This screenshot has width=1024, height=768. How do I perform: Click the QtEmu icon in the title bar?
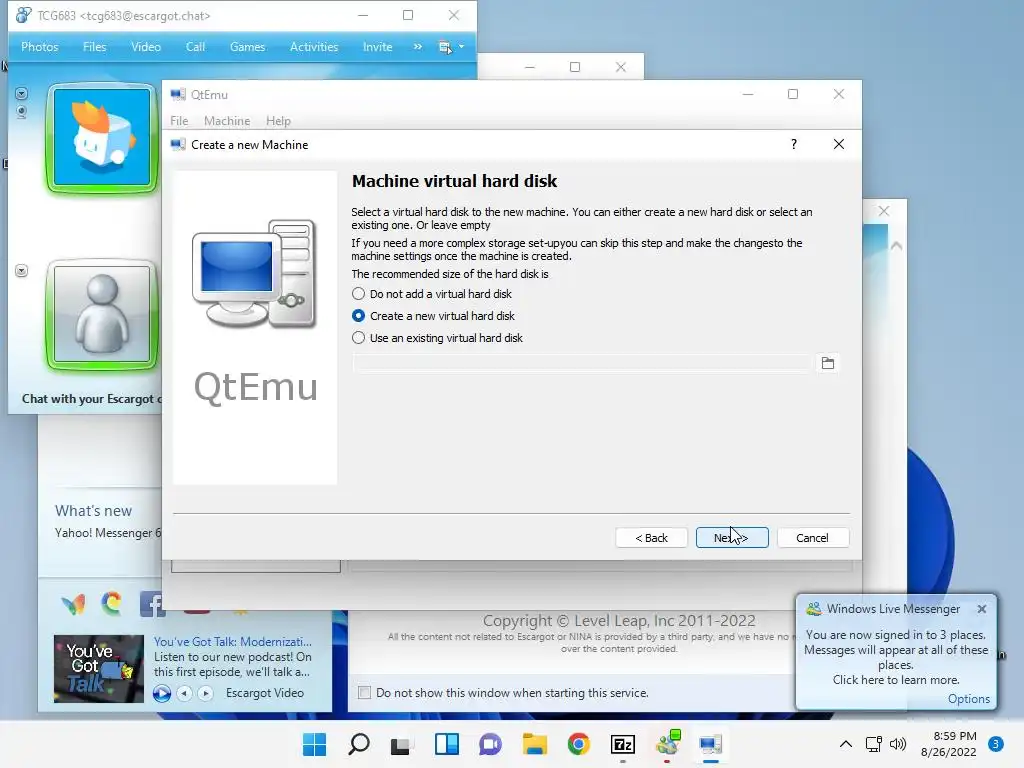[178, 95]
